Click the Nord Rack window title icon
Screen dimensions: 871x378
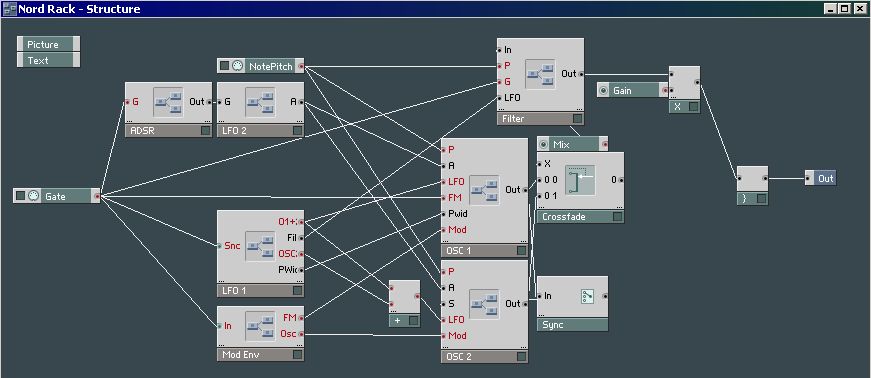pos(9,9)
